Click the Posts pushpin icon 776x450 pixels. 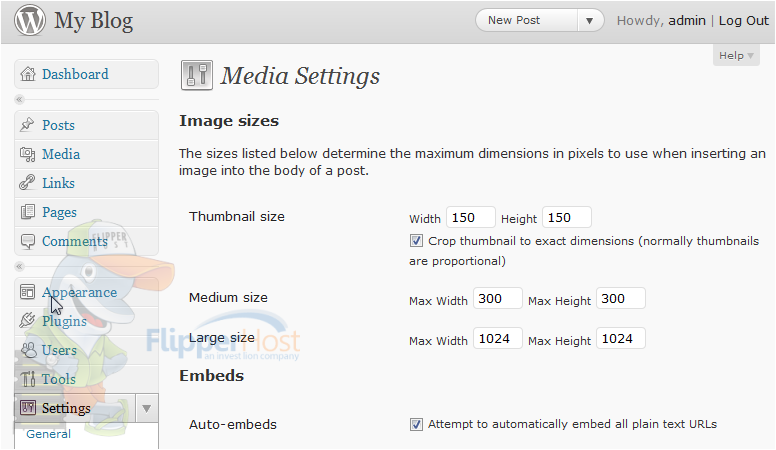pos(27,125)
